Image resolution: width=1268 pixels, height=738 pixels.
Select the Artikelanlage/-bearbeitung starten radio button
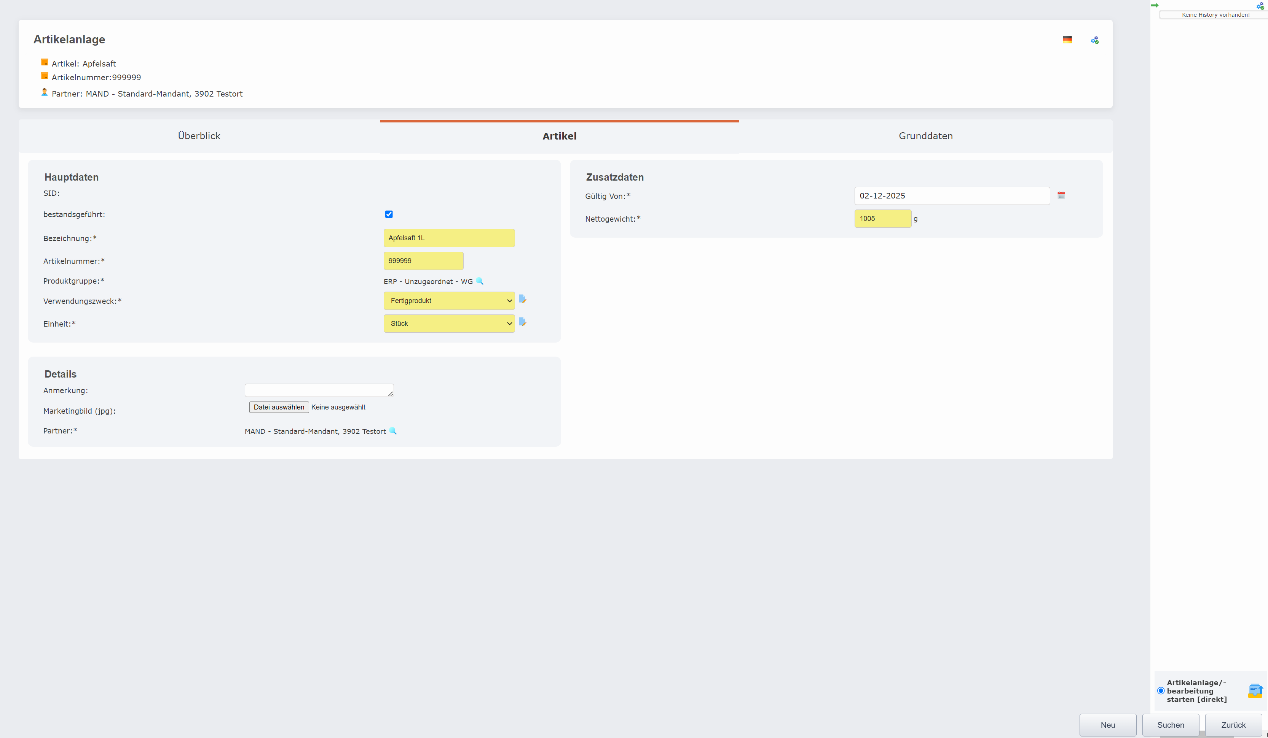[x=1160, y=691]
